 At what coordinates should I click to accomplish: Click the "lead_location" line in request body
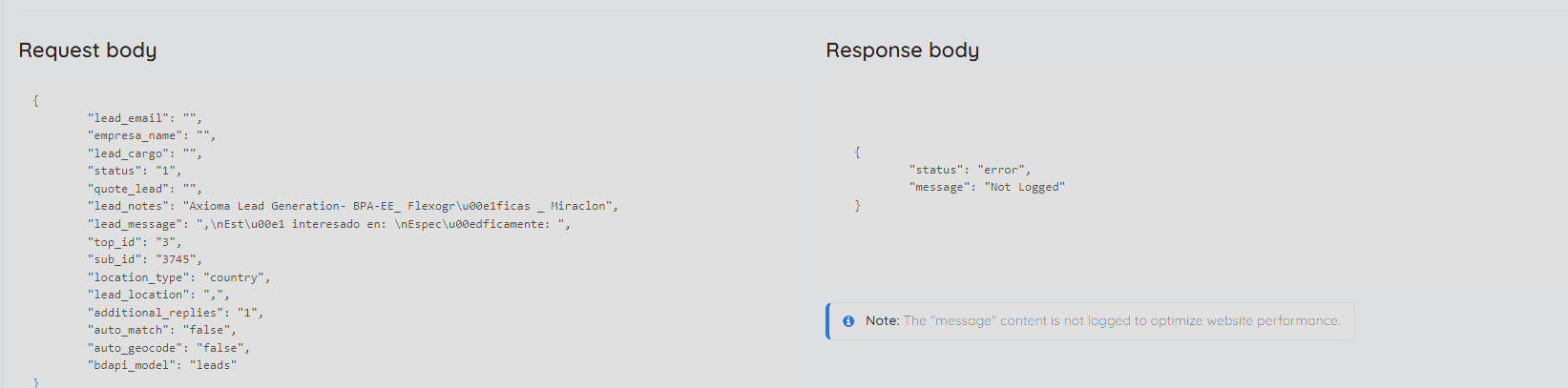tap(158, 295)
